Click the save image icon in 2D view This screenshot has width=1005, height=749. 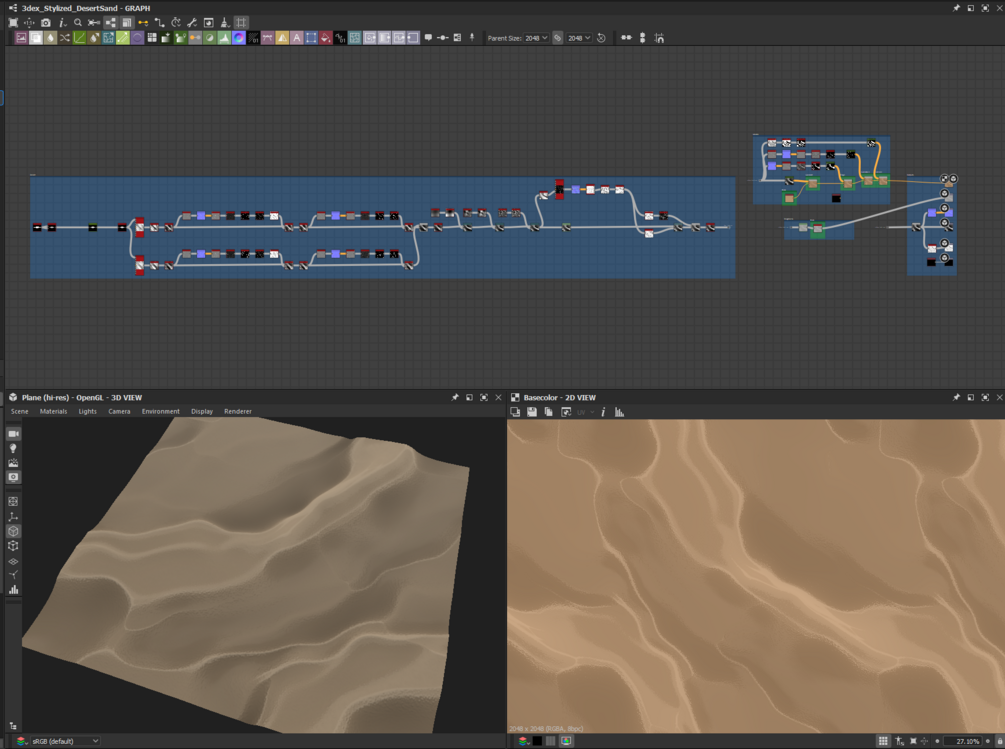coord(532,412)
